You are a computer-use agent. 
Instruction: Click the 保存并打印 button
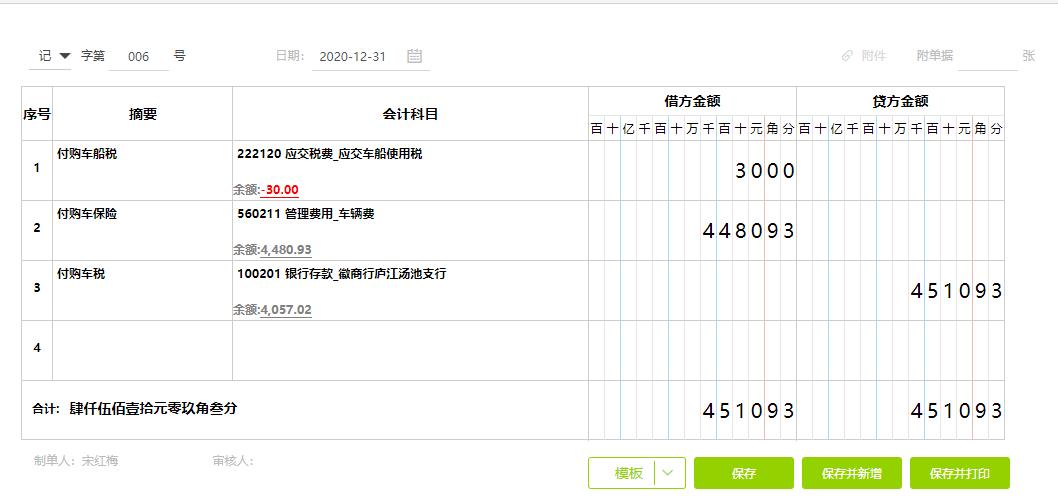[959, 473]
